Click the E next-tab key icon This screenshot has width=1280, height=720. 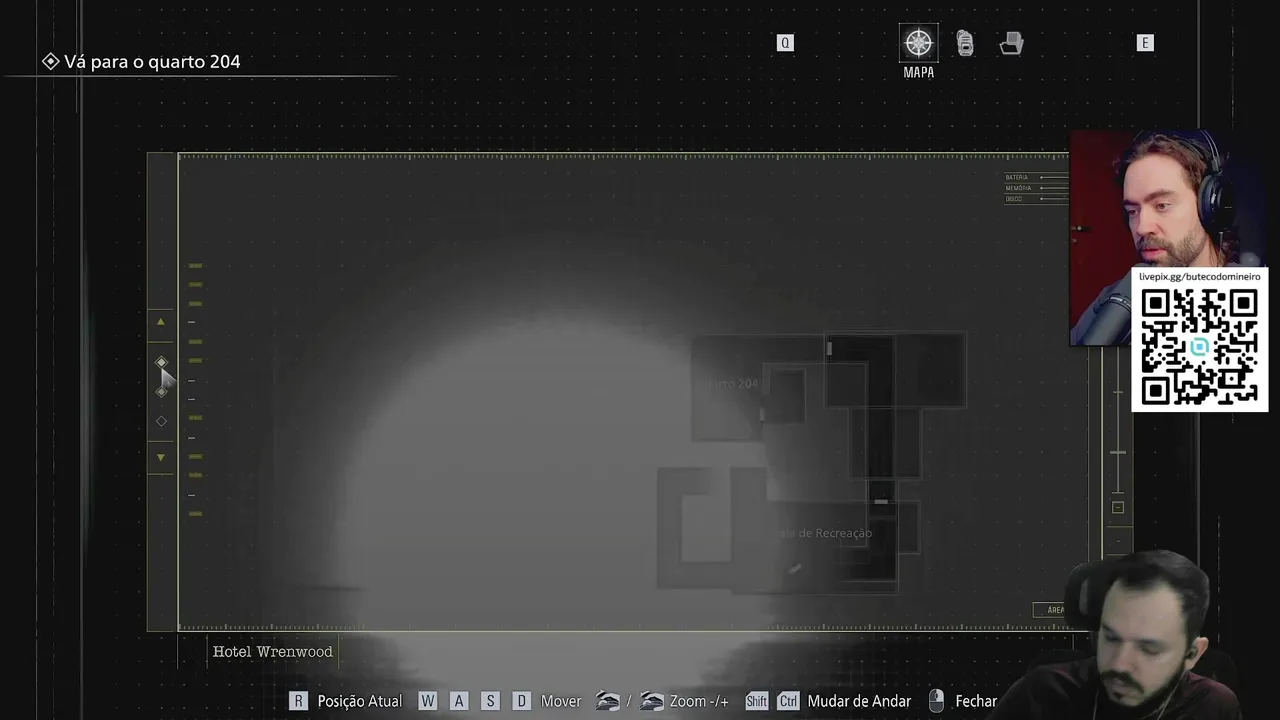[1145, 43]
